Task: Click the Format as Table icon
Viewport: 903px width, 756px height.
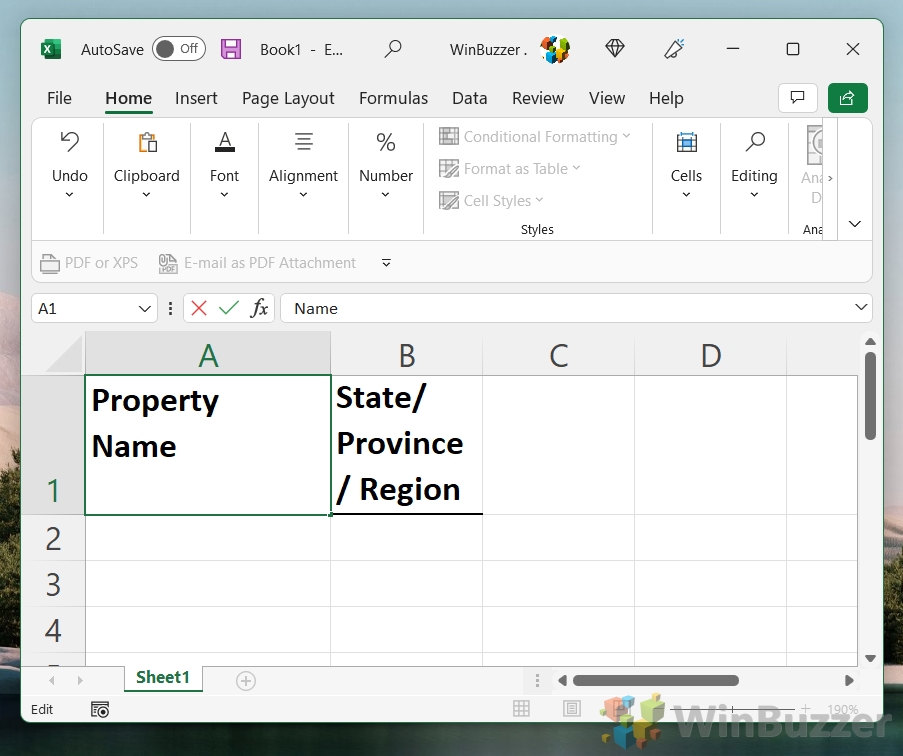Action: (510, 168)
